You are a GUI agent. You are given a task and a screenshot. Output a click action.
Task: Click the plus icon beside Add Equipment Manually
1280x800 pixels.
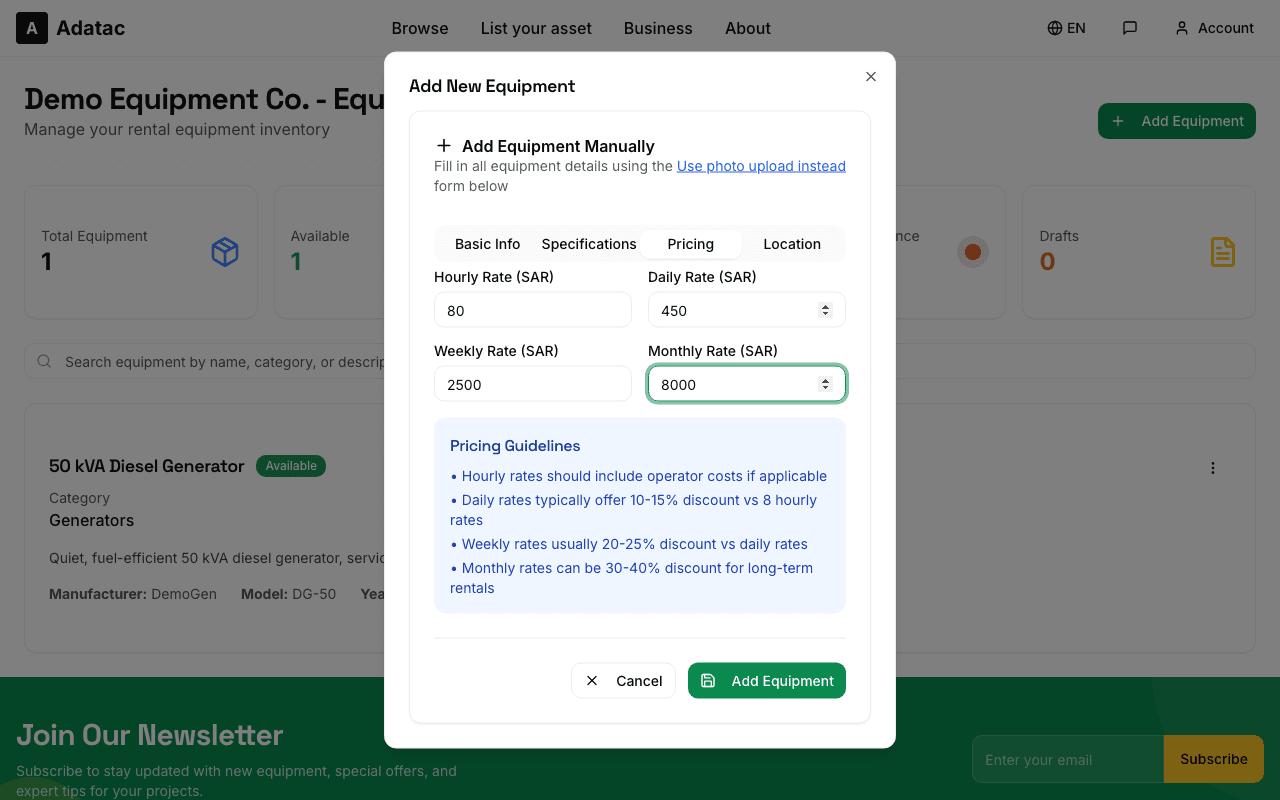(444, 146)
